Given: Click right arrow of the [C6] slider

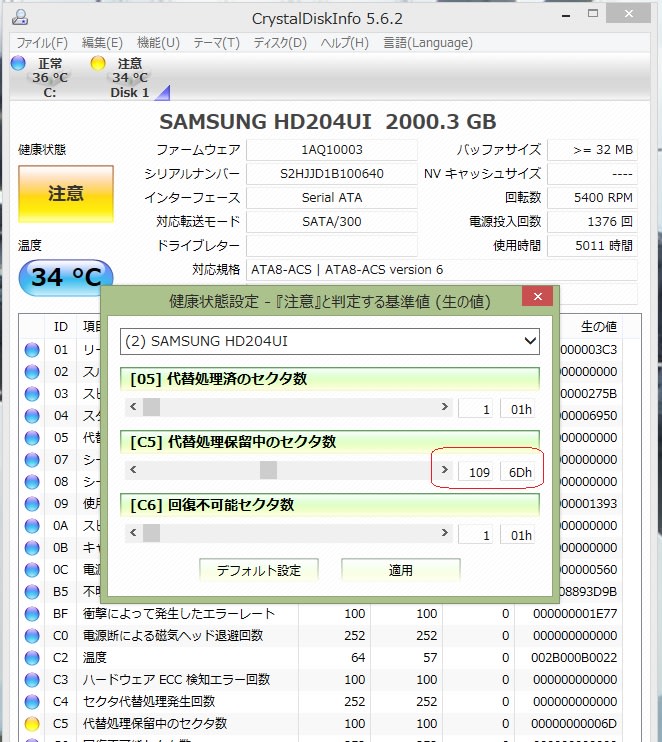Looking at the screenshot, I should click(444, 533).
